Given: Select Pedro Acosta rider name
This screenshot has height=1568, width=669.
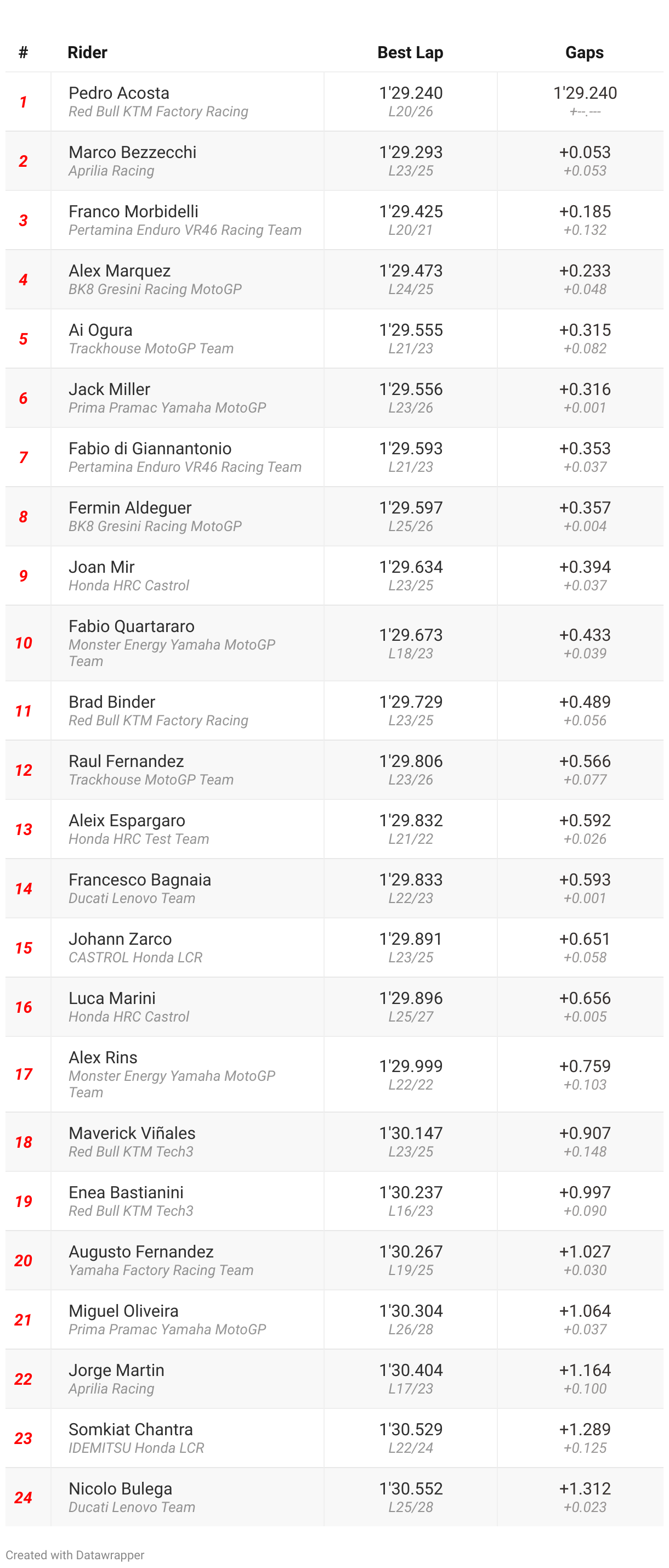Looking at the screenshot, I should point(118,93).
